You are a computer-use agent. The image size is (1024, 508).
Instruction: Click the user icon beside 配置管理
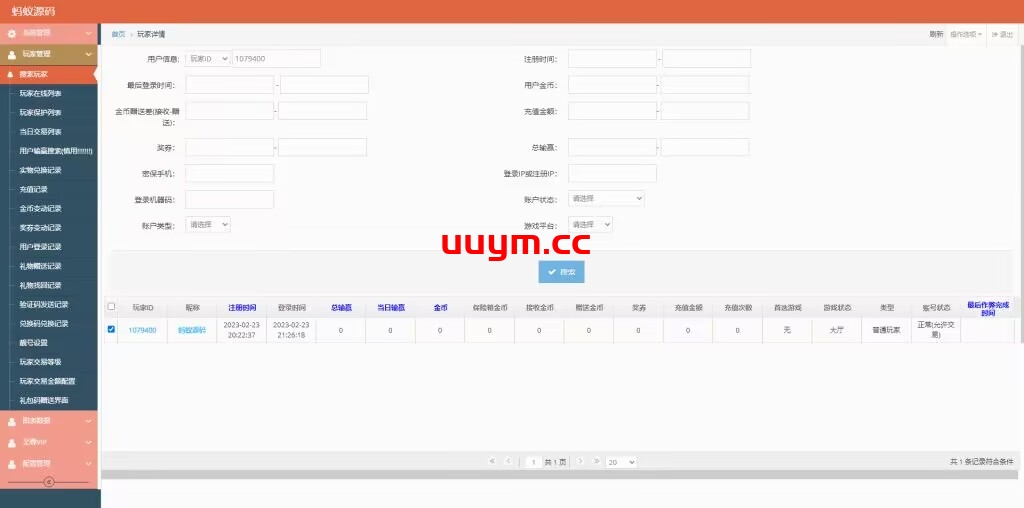tap(12, 463)
